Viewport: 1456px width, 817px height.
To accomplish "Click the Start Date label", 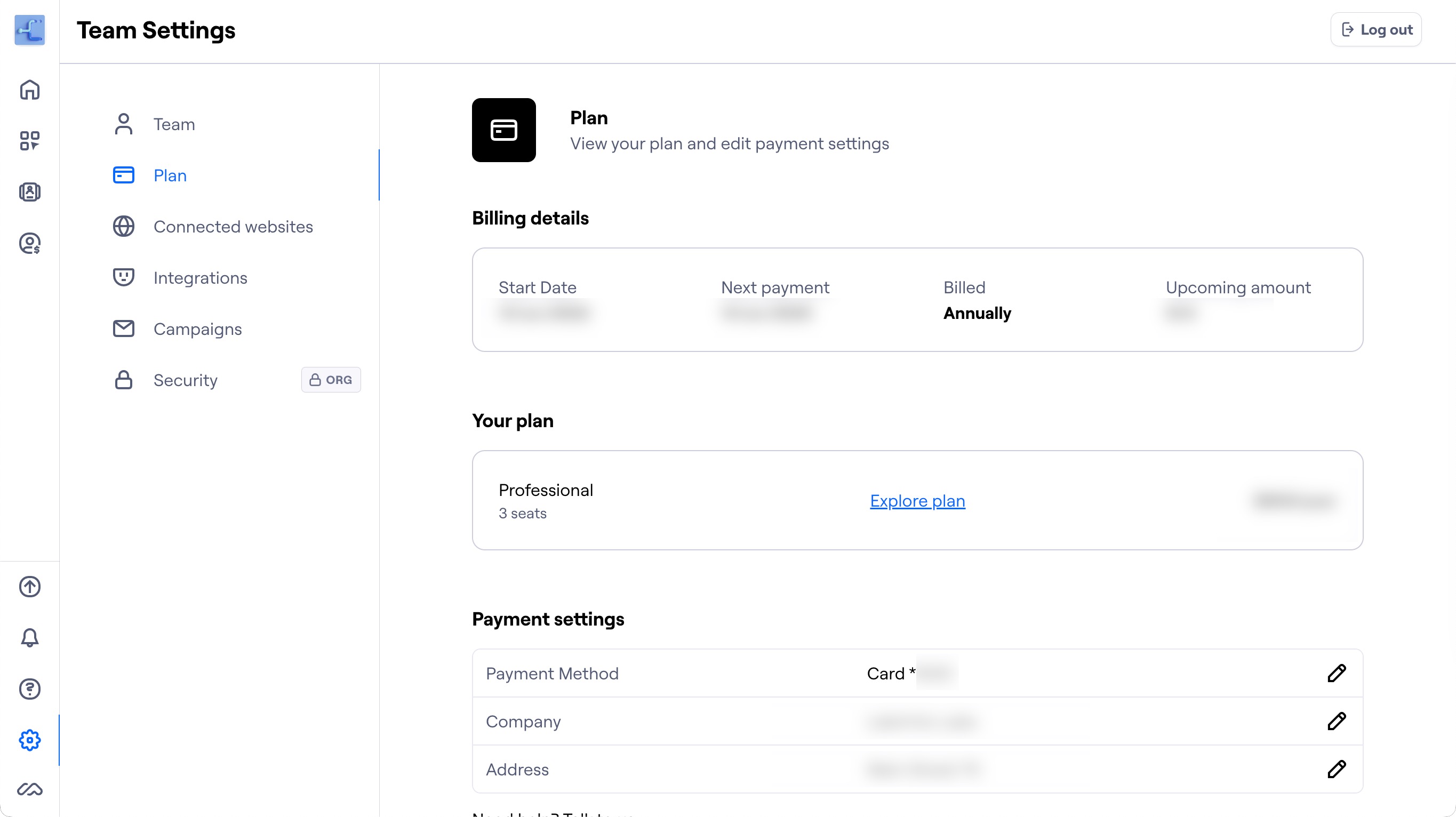I will (x=537, y=287).
